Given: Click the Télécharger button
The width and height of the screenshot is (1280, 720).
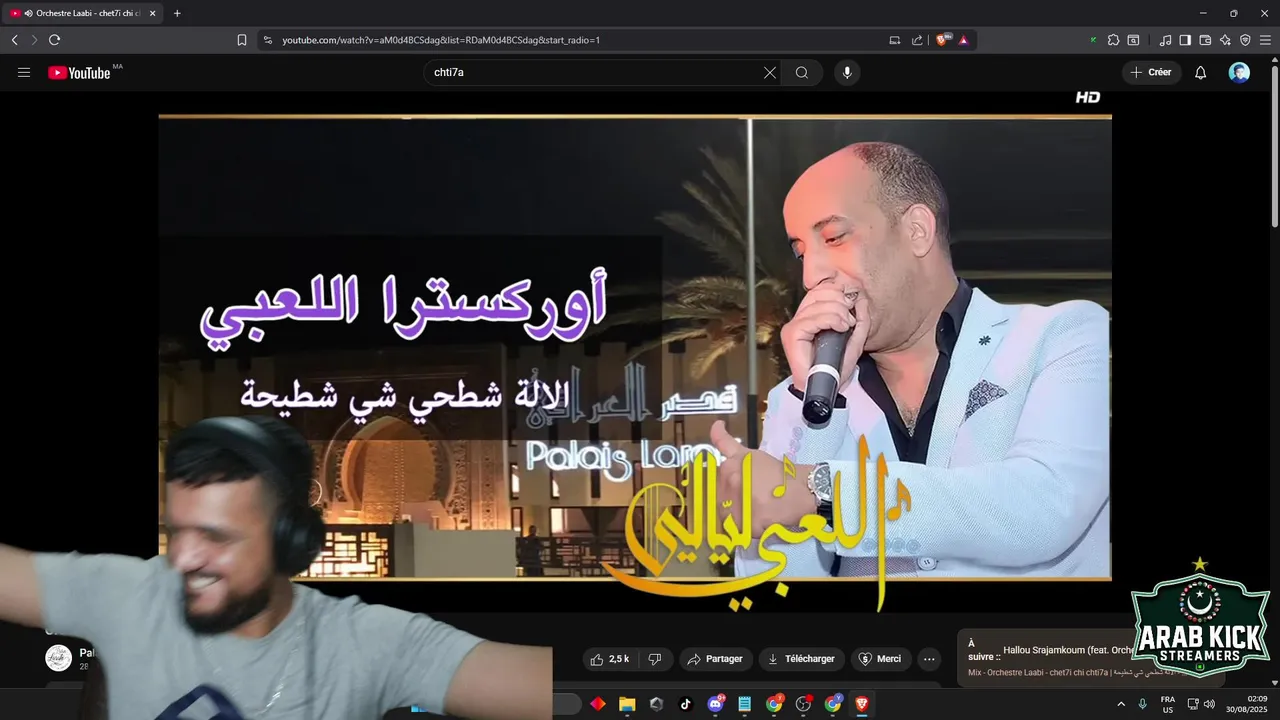Looking at the screenshot, I should click(x=800, y=659).
